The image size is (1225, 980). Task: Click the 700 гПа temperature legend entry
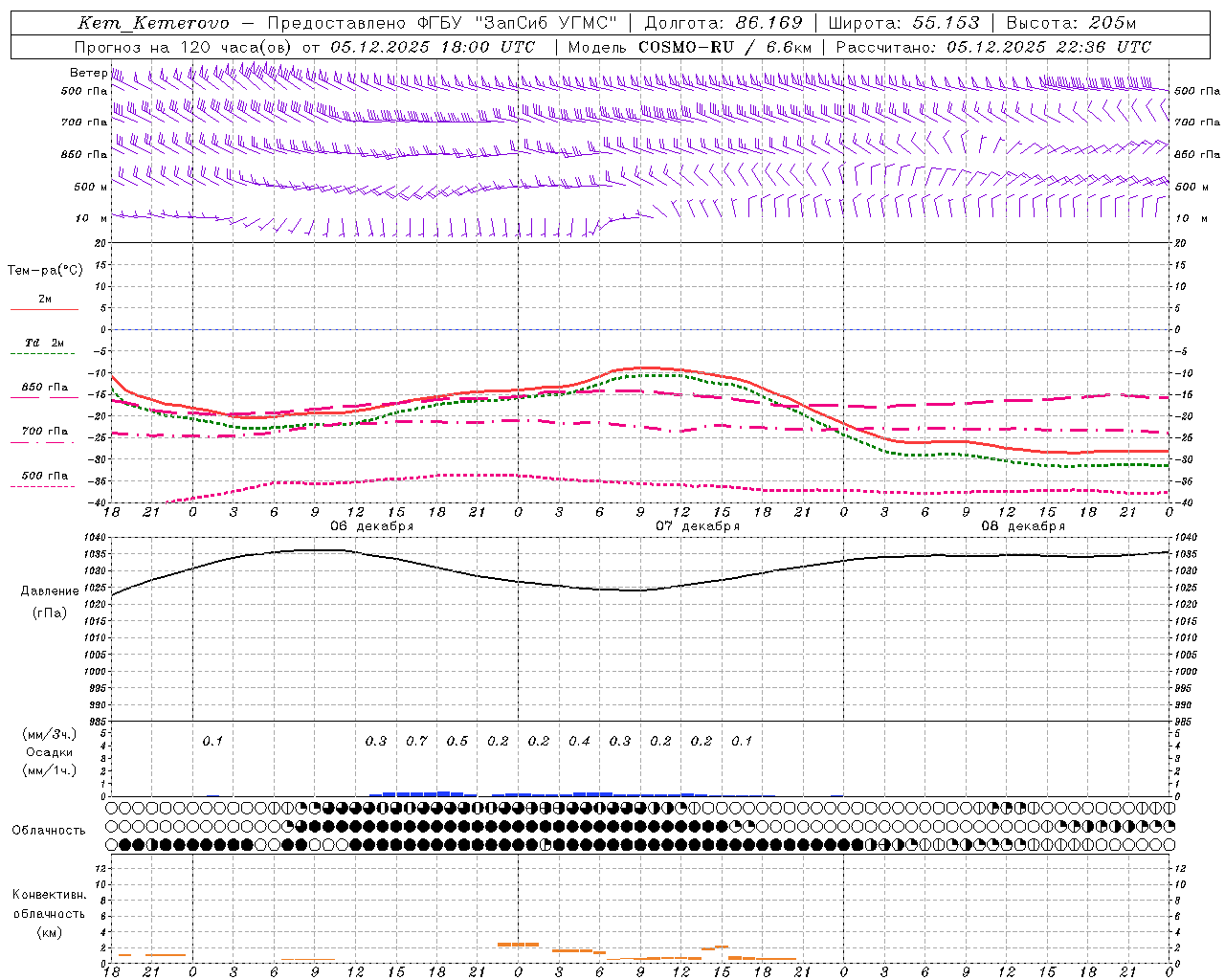click(x=45, y=432)
